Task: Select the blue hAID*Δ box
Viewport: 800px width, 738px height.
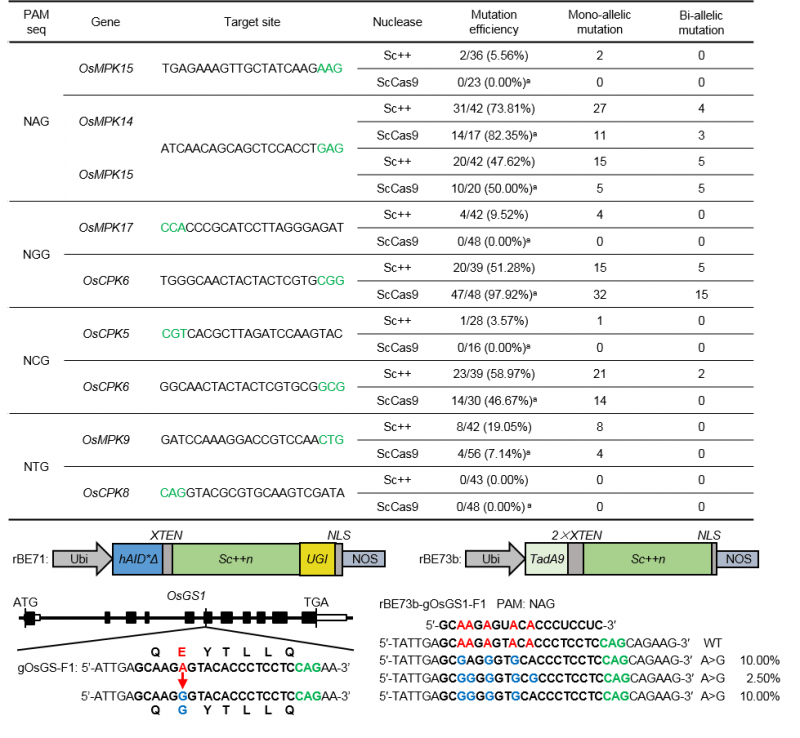Action: [139, 560]
